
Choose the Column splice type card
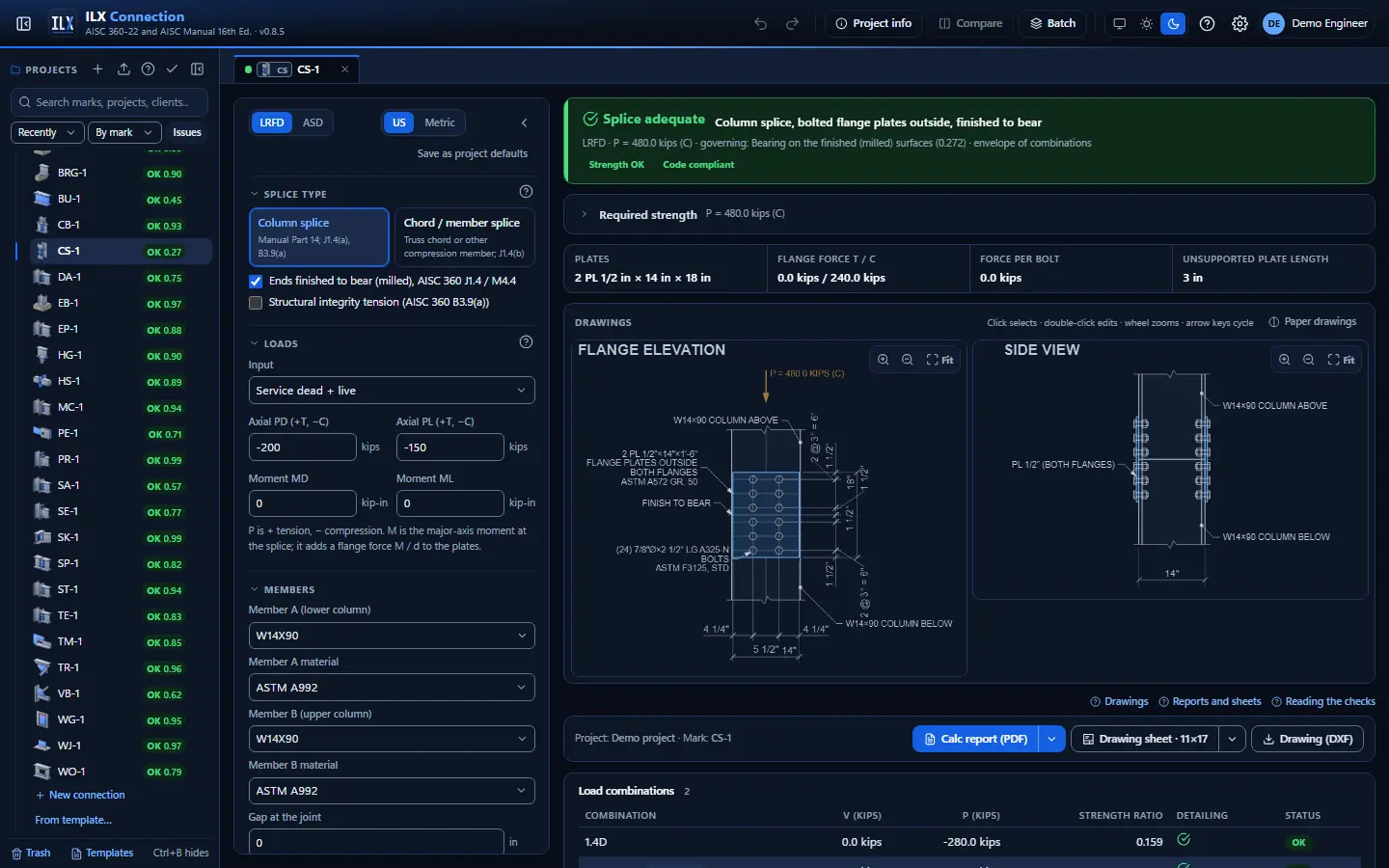(319, 237)
